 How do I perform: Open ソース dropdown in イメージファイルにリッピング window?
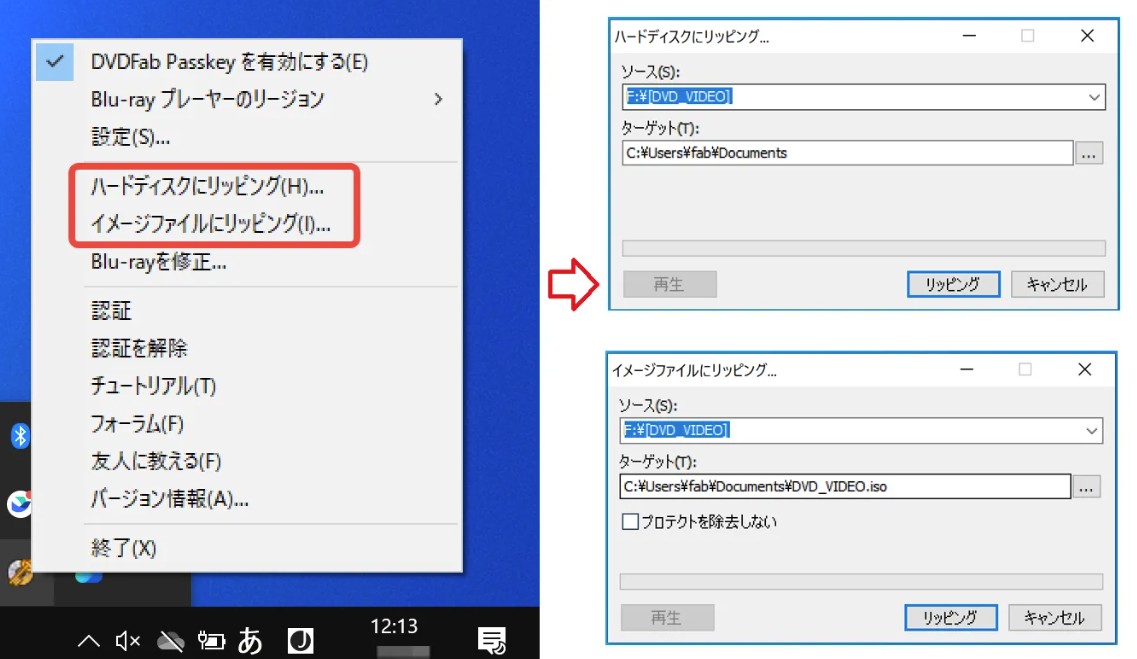(x=1091, y=431)
